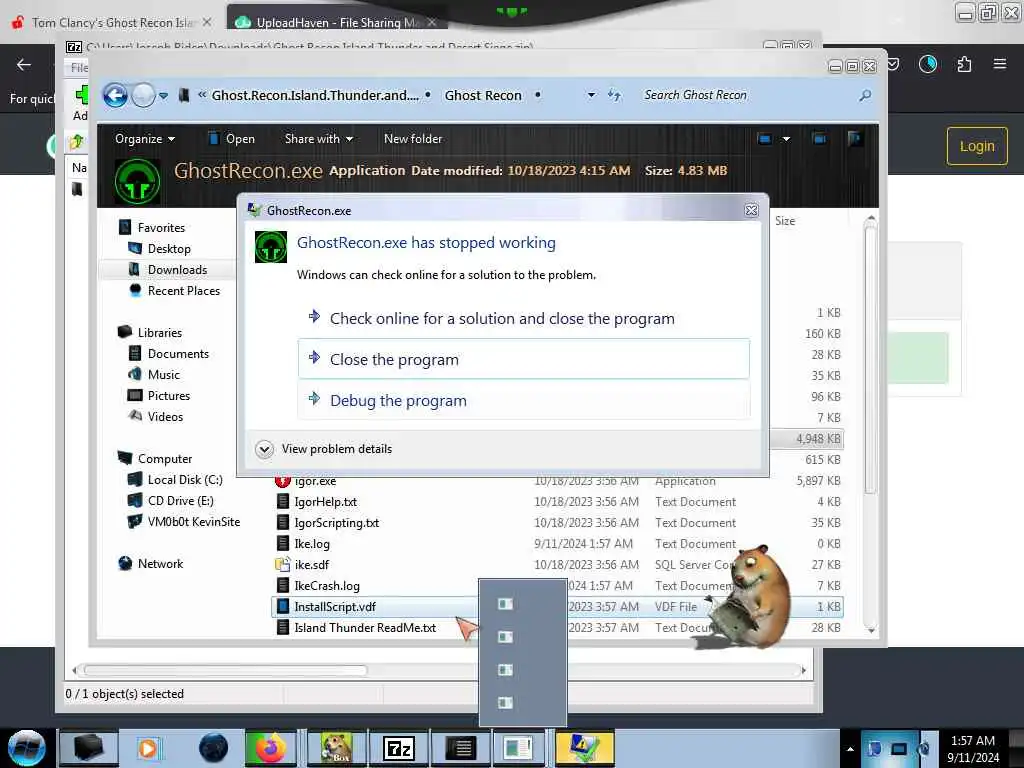Switch to the Tom Clancy's Ghost Recon tab
Screen dimensions: 1024x768
click(x=112, y=22)
